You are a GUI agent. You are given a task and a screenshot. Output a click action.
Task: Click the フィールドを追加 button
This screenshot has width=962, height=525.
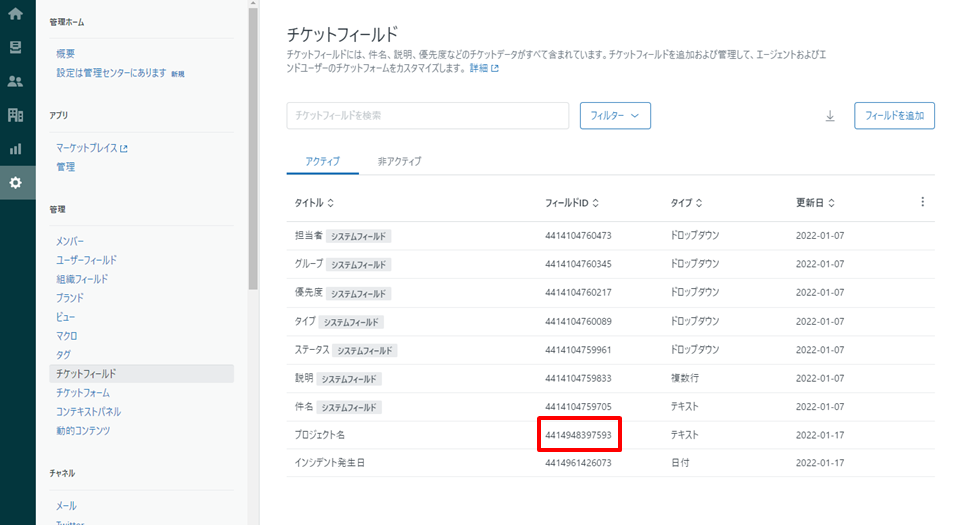(x=894, y=115)
